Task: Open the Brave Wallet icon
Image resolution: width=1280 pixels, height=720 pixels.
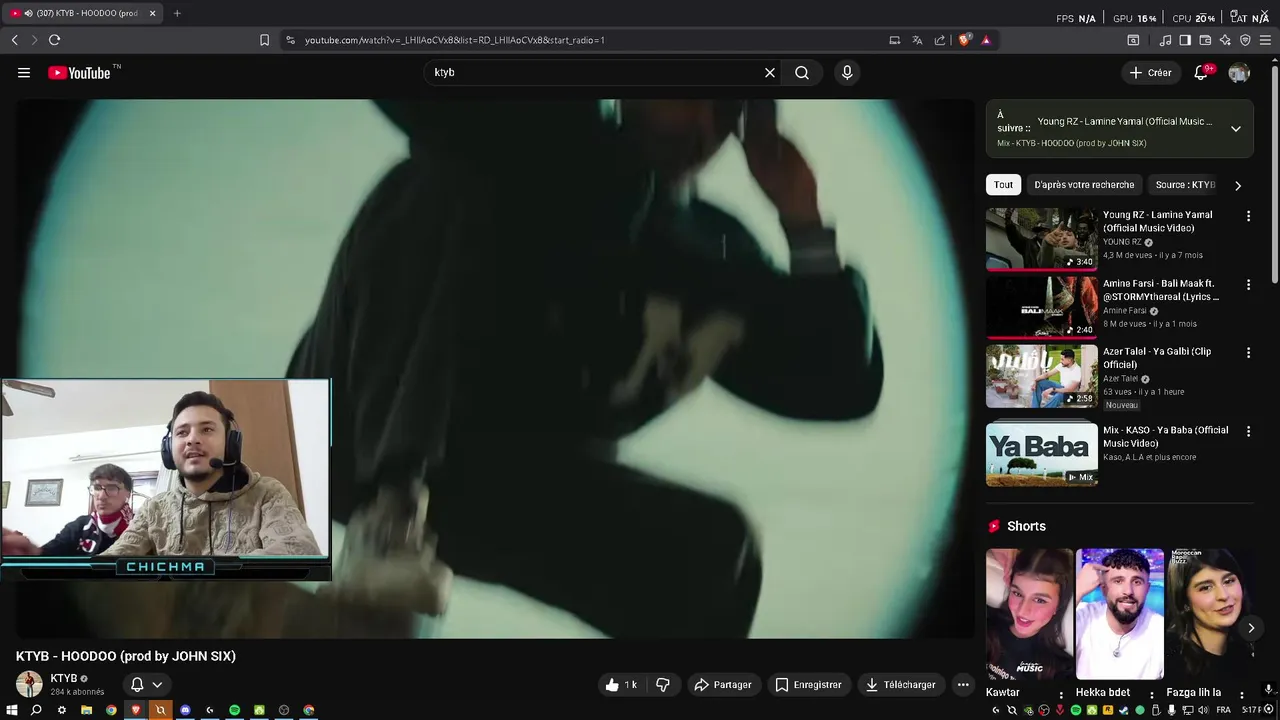Action: (x=1205, y=40)
